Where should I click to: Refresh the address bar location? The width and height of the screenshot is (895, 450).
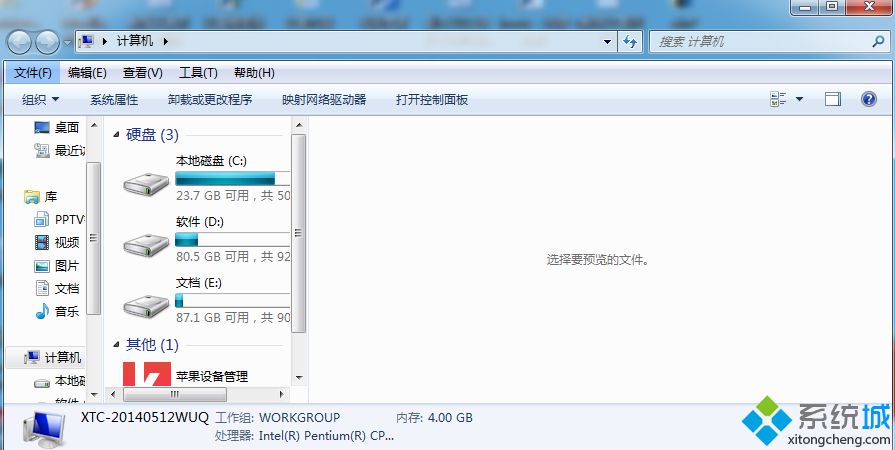pyautogui.click(x=629, y=42)
